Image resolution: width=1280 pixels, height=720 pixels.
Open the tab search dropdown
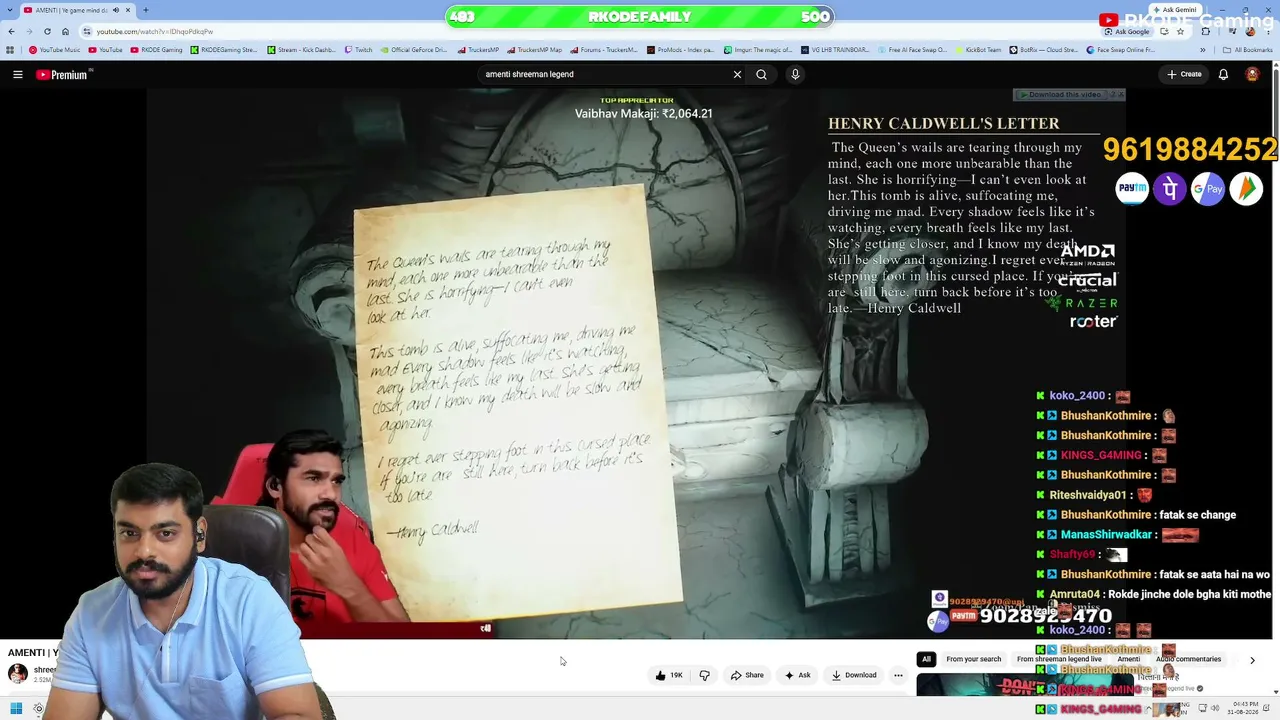[10, 10]
